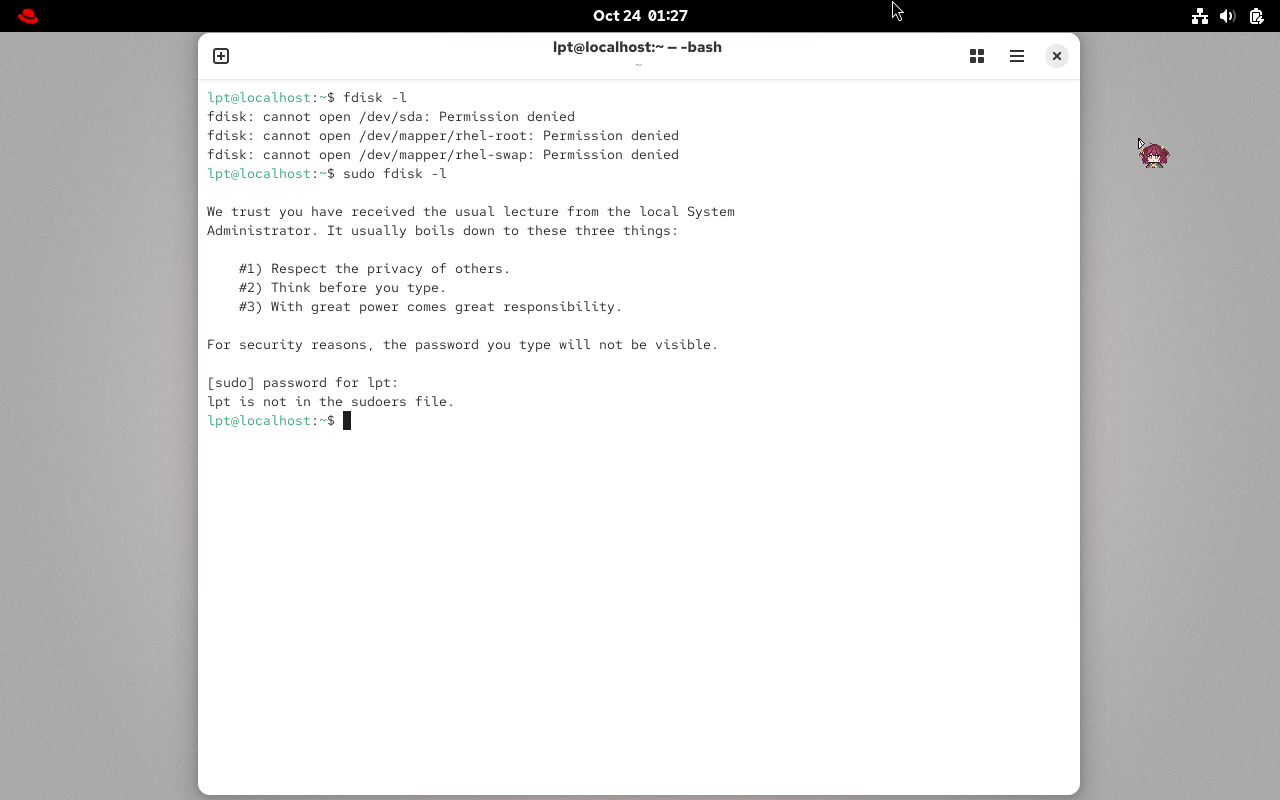
Task: Open a new terminal tab
Action: tap(221, 56)
